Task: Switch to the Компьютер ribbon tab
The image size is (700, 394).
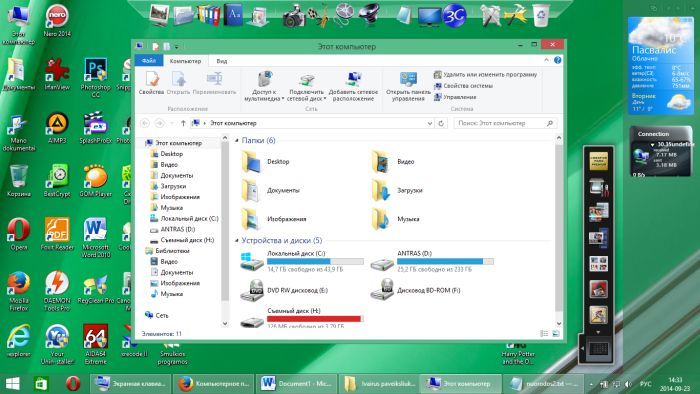Action: [x=185, y=61]
